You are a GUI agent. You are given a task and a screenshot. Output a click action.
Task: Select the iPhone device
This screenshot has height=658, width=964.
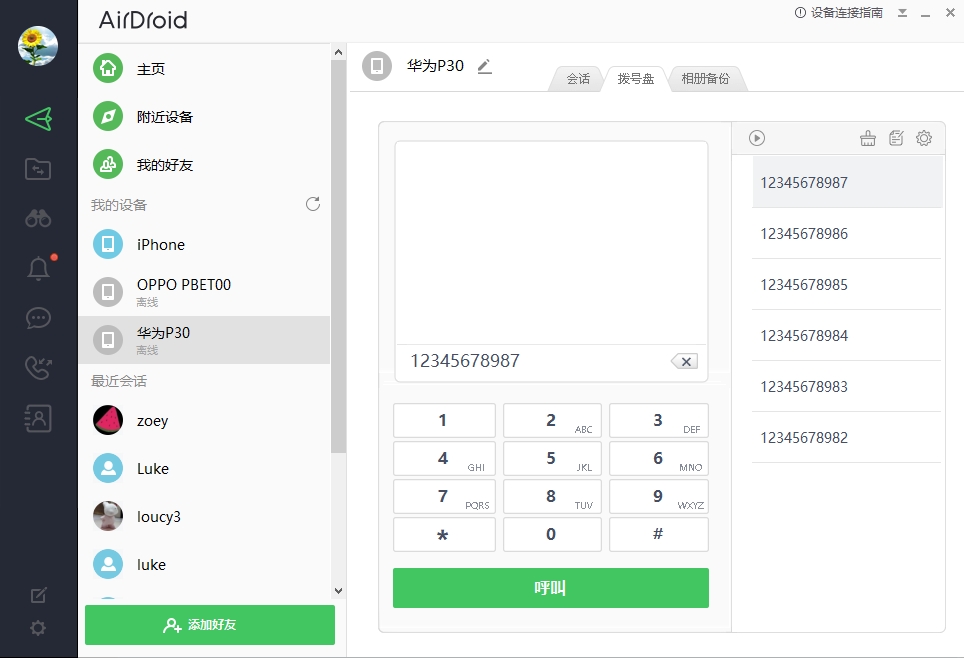click(204, 244)
